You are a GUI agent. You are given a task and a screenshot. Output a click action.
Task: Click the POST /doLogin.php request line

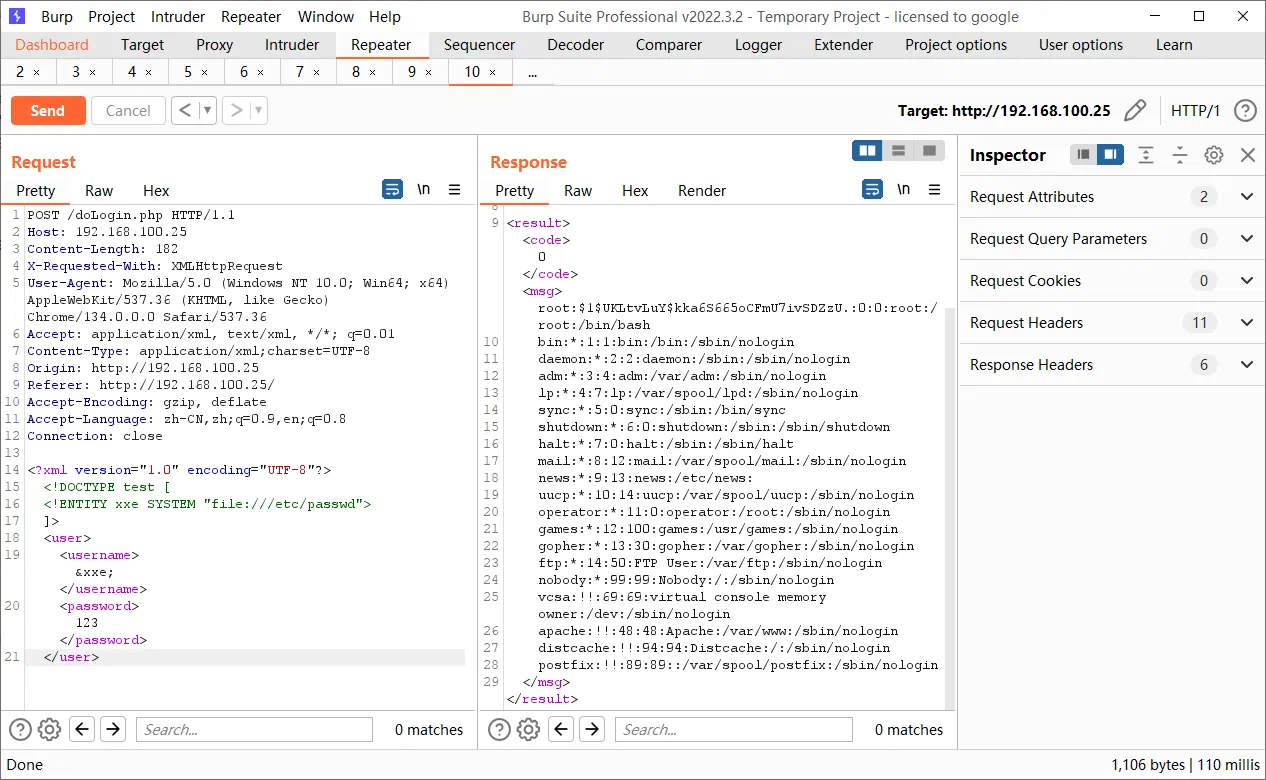(131, 215)
